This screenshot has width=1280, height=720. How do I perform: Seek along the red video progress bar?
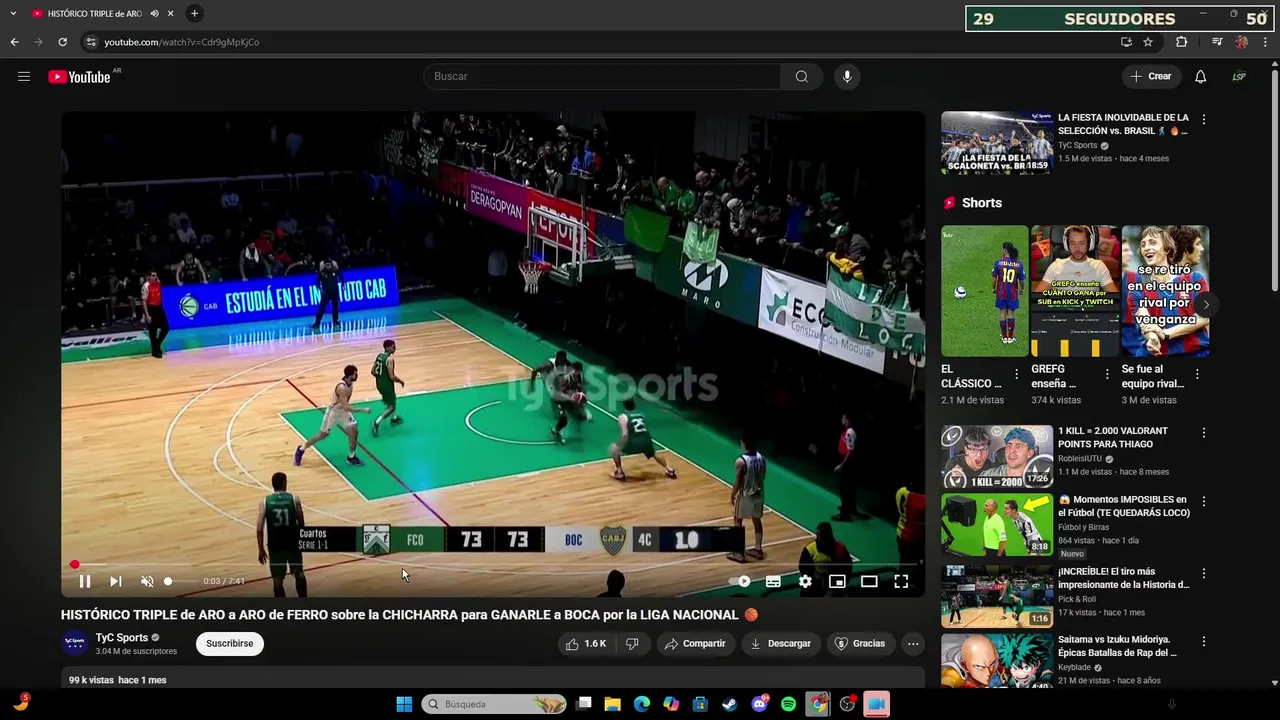pyautogui.click(x=494, y=565)
